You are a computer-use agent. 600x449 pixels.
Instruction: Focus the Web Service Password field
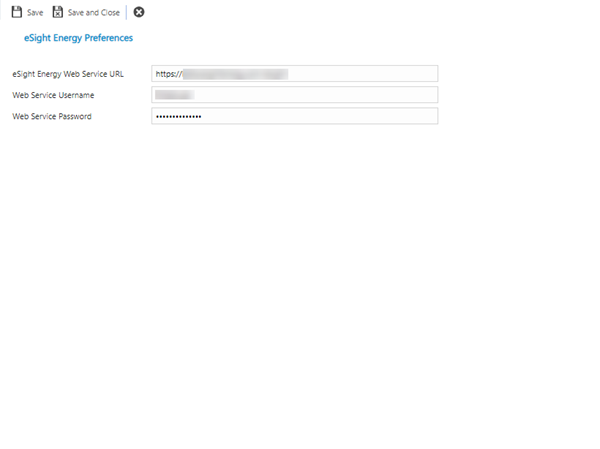click(x=295, y=116)
